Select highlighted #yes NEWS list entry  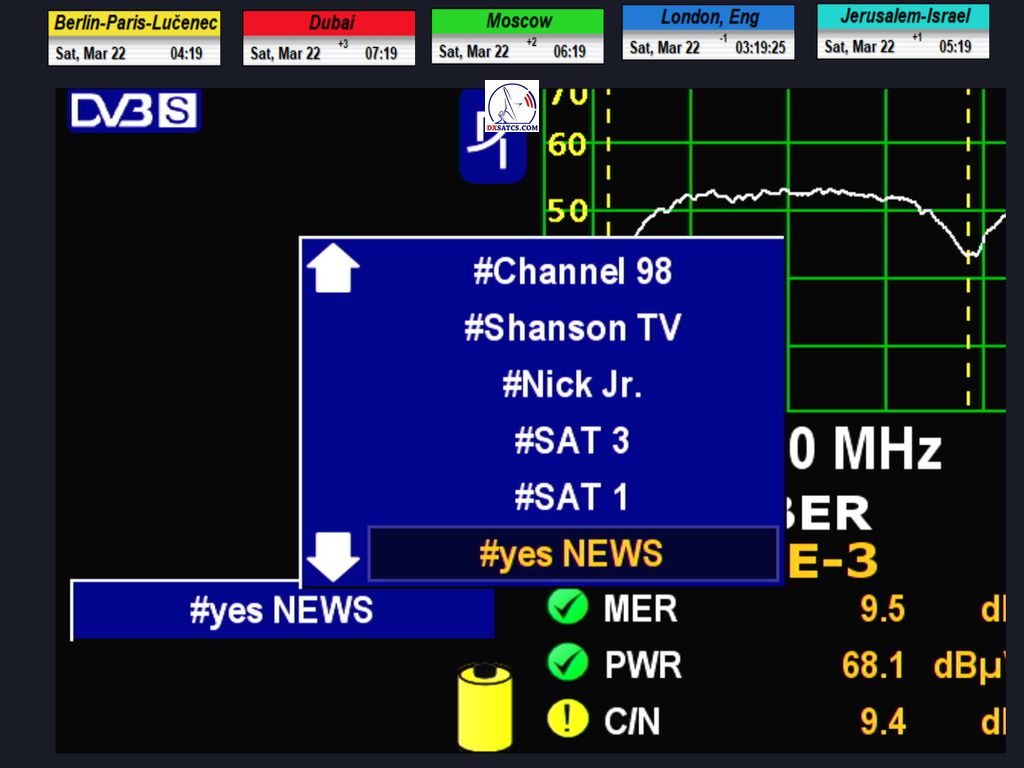click(572, 554)
